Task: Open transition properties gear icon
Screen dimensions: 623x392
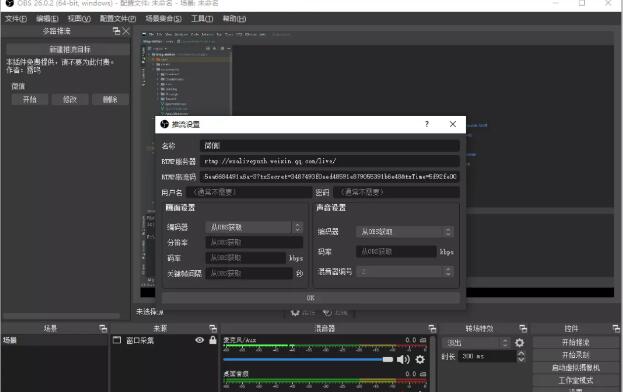Action: [519, 342]
